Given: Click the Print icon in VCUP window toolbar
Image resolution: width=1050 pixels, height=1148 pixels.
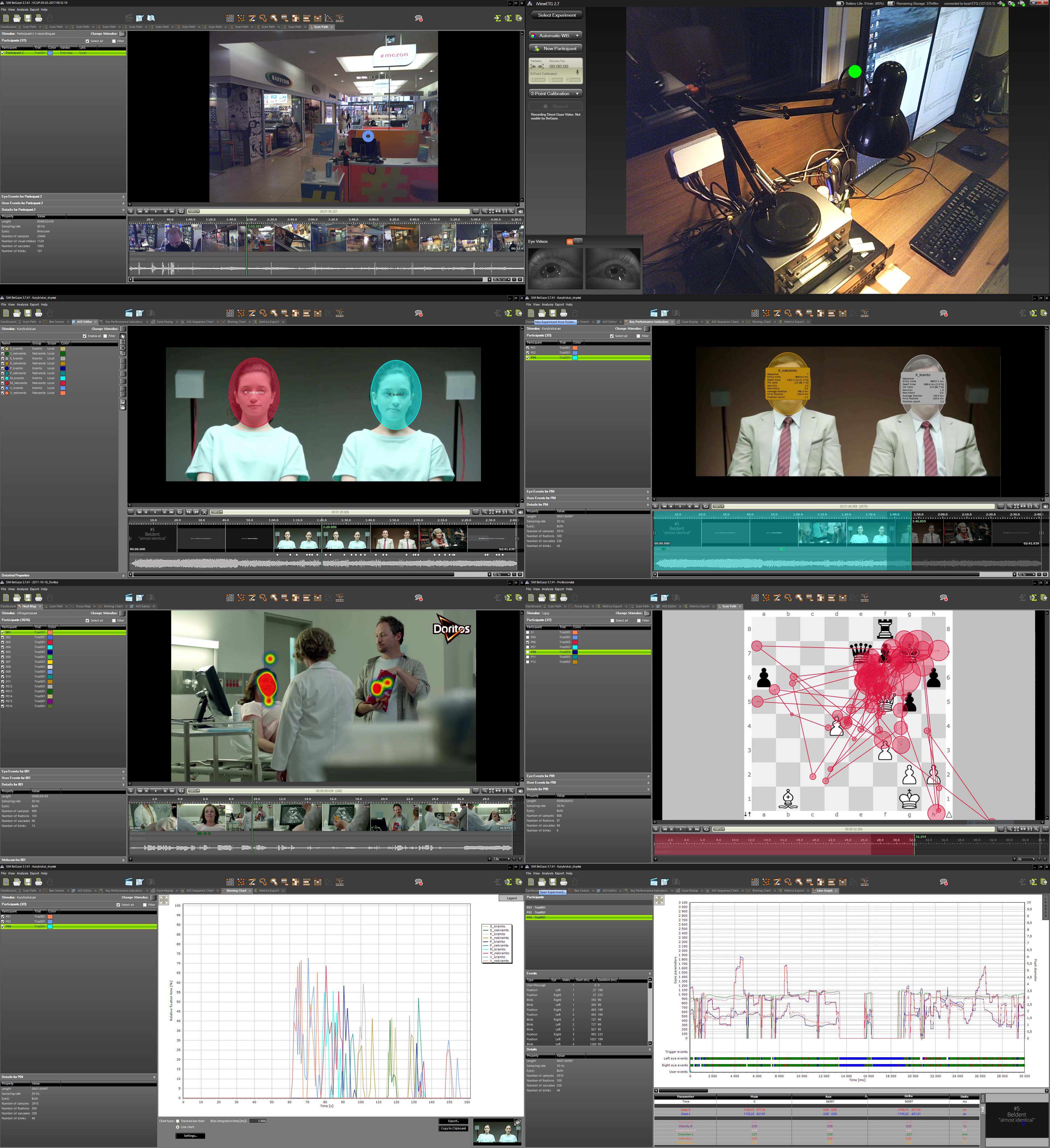Looking at the screenshot, I should [39, 18].
